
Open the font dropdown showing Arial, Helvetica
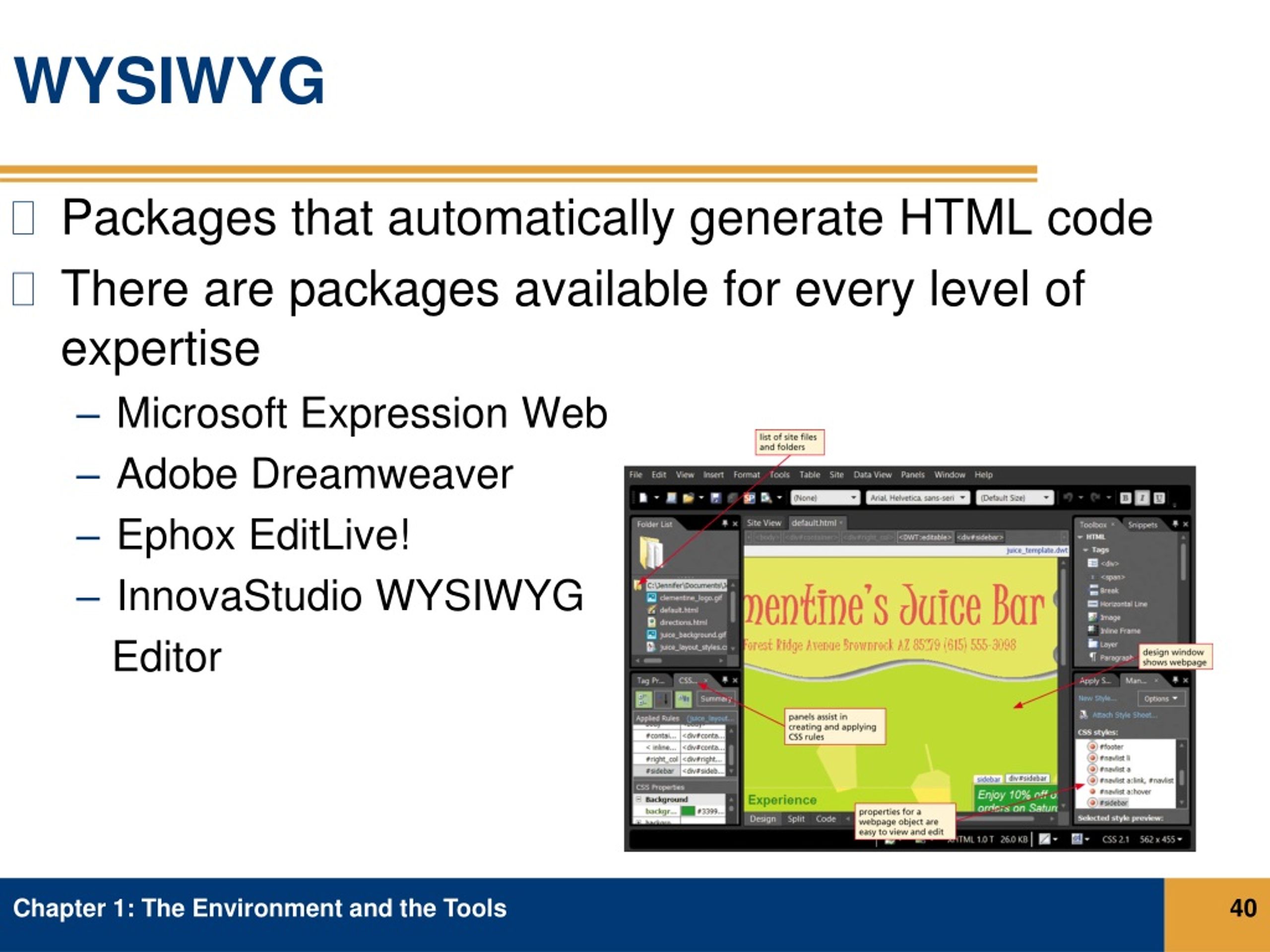(x=917, y=497)
